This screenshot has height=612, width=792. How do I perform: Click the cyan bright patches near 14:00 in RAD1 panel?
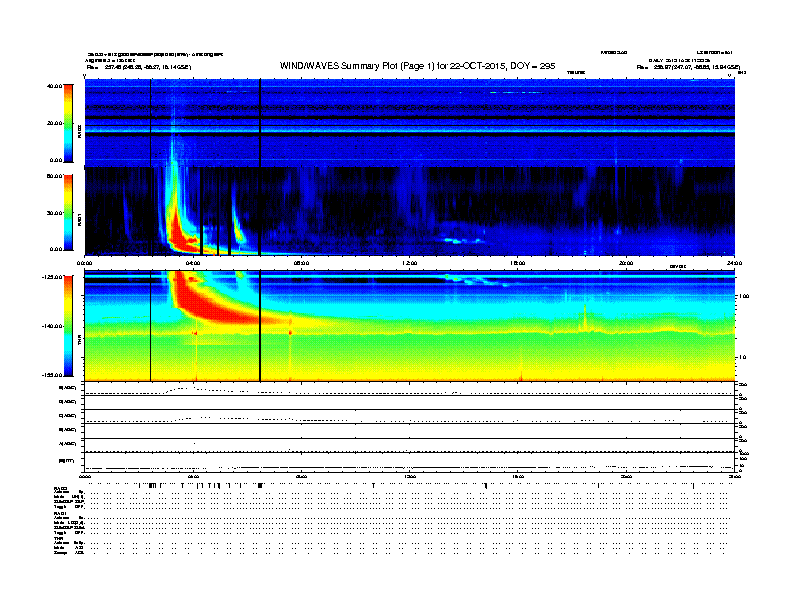pyautogui.click(x=461, y=241)
